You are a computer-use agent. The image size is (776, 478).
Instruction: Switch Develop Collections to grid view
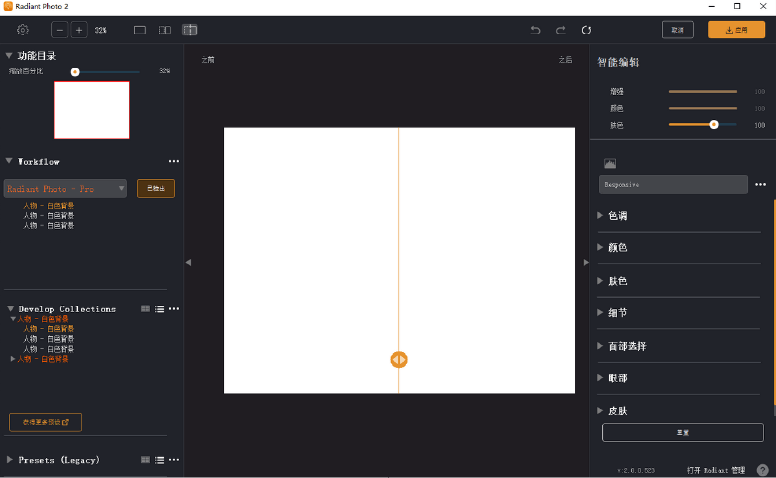click(x=146, y=309)
